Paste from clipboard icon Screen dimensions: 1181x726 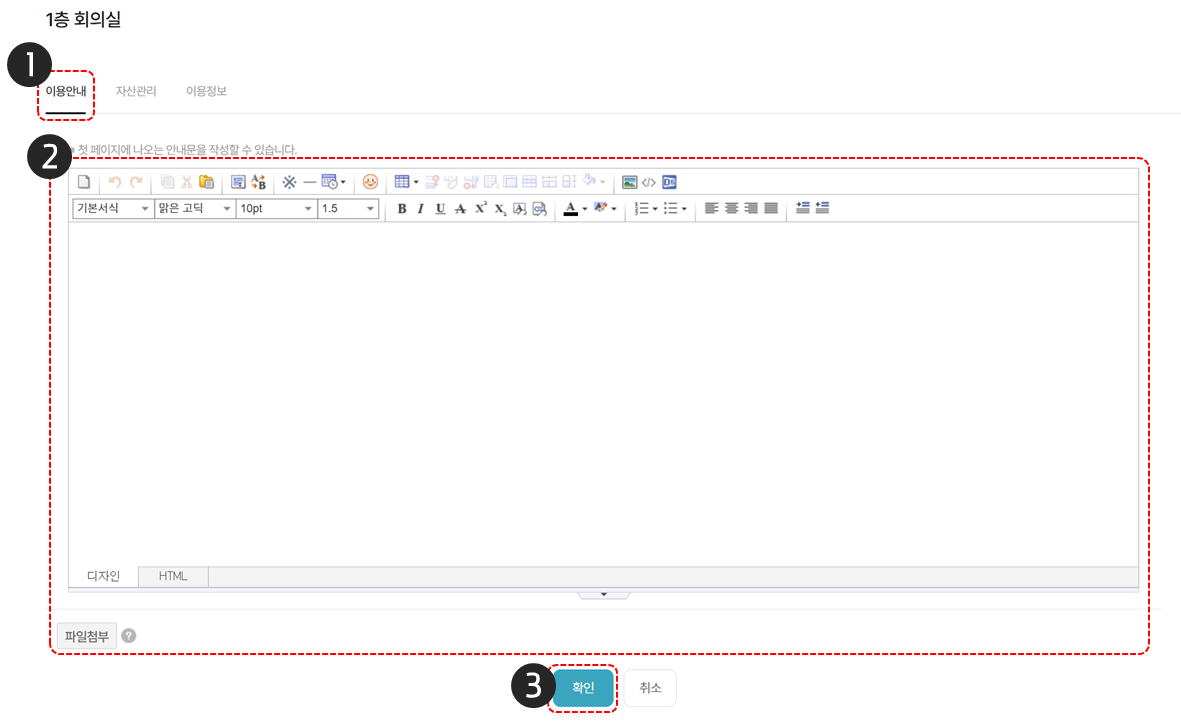point(206,182)
